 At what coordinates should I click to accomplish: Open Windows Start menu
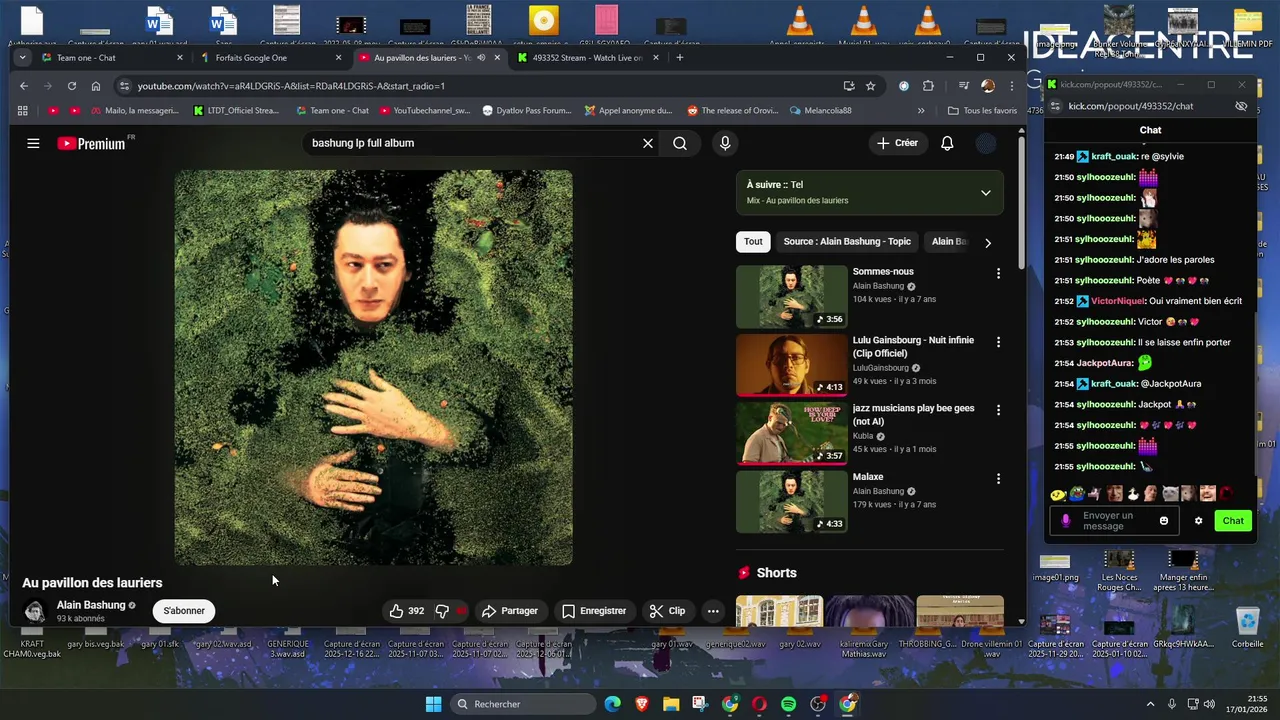[x=433, y=704]
